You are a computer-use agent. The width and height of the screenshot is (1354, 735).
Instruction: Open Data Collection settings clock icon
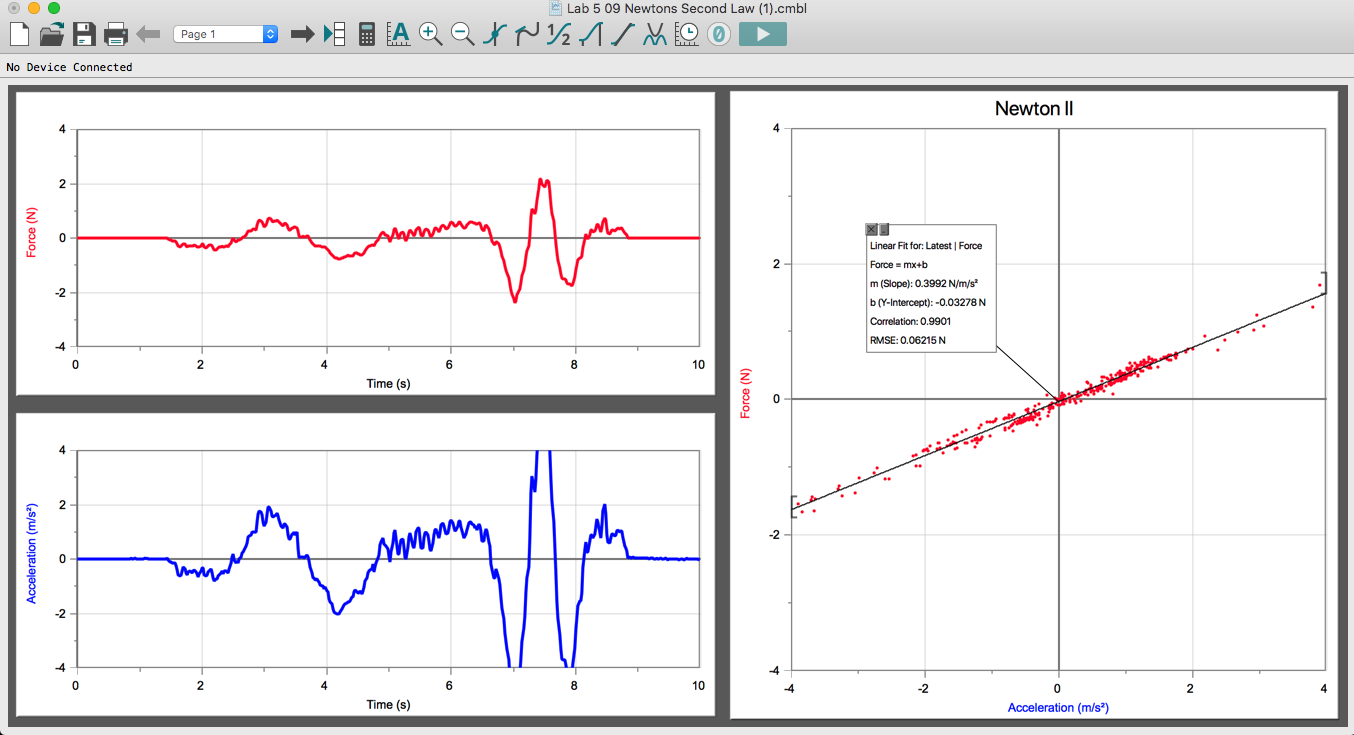pyautogui.click(x=687, y=34)
